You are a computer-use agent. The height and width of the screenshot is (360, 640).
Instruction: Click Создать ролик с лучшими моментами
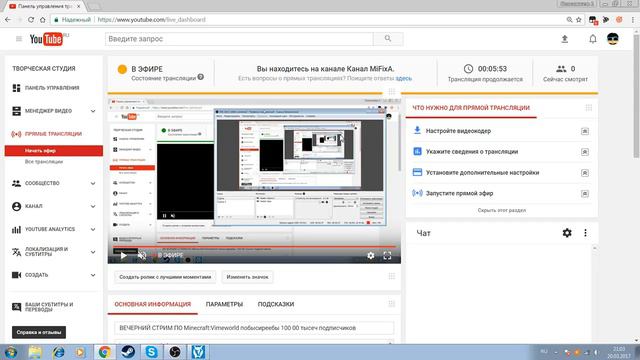(165, 277)
